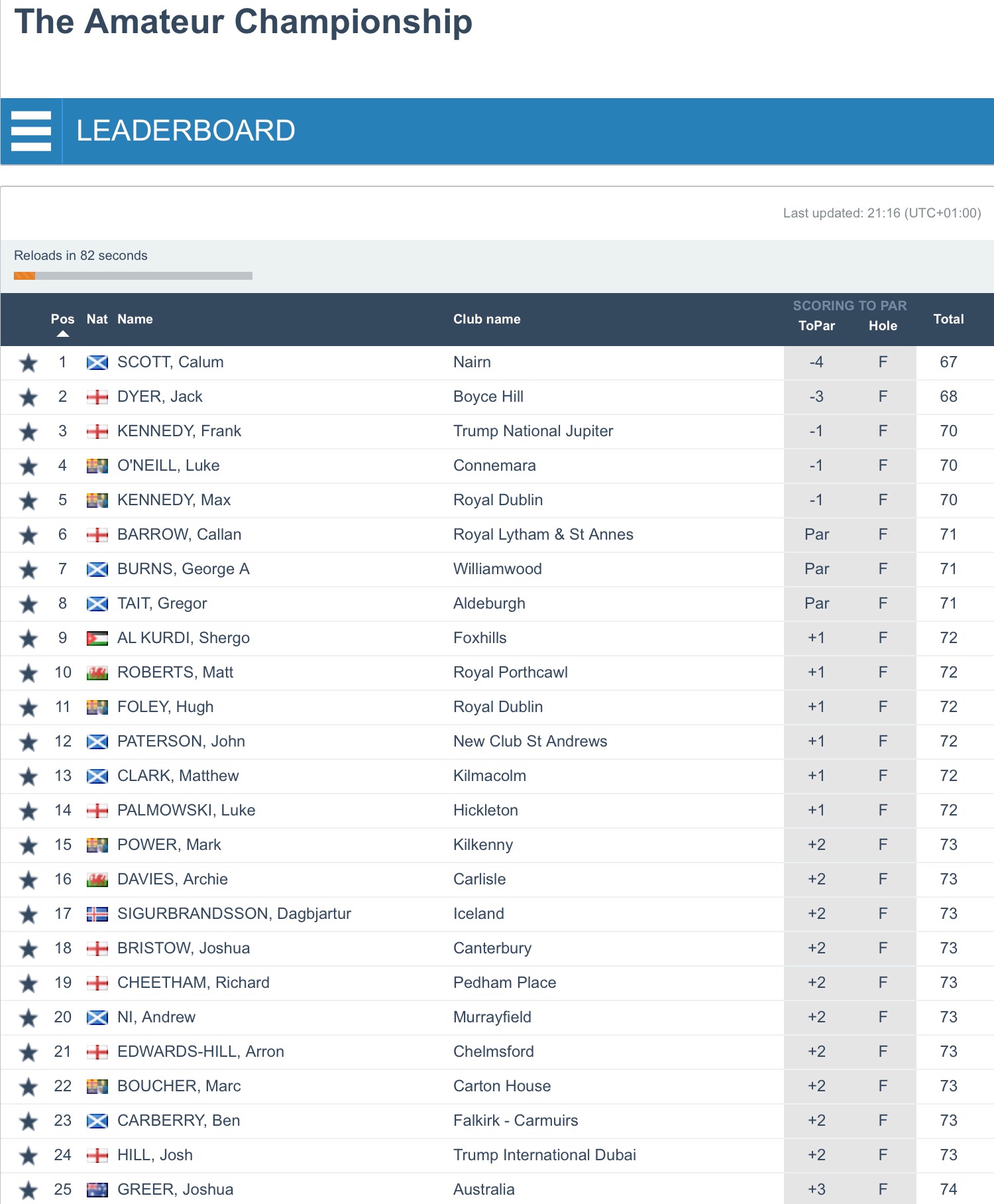Click the Ireland flag beside O'NEILL, Luke
This screenshot has height=1204, width=994.
click(x=97, y=466)
